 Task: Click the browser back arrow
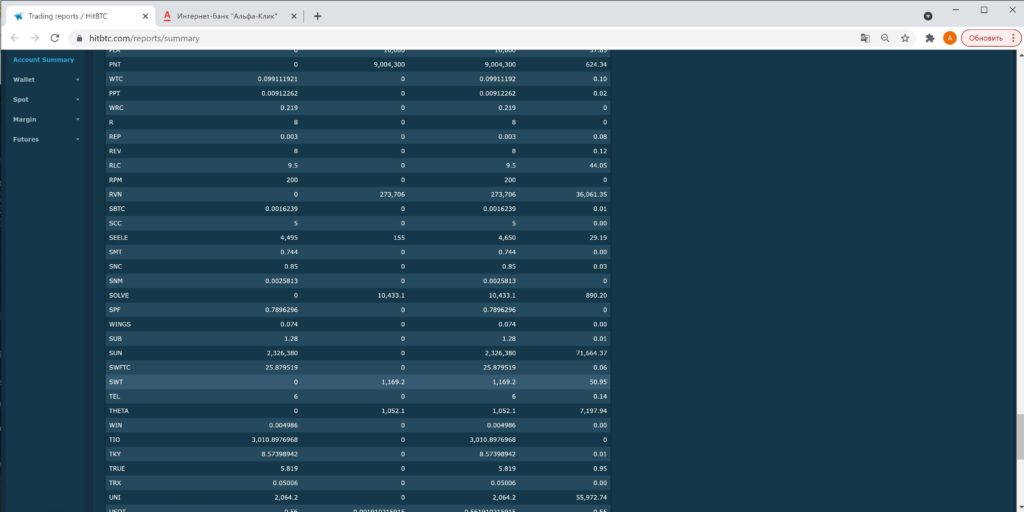[14, 38]
